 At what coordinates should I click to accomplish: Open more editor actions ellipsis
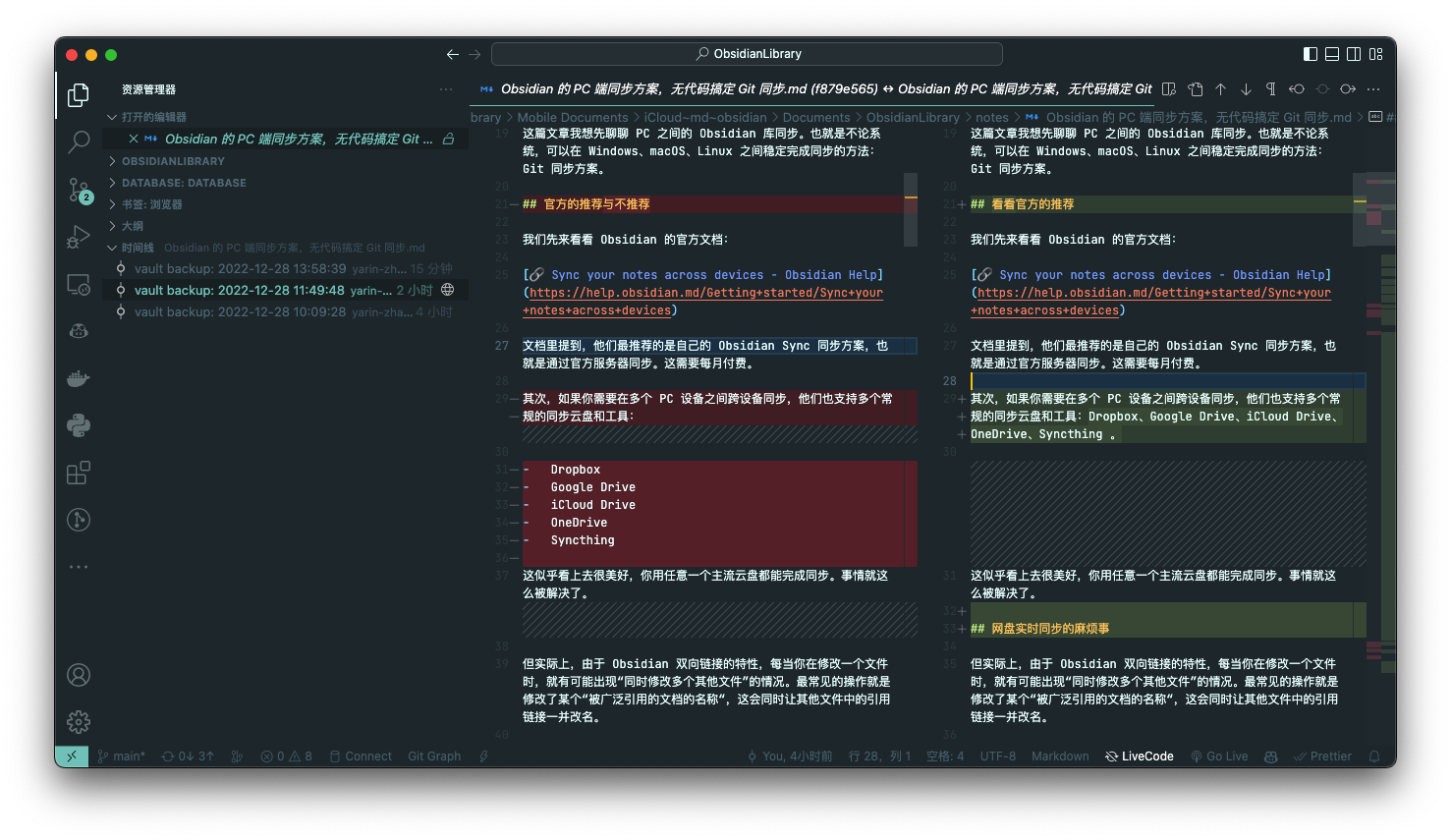click(1373, 88)
